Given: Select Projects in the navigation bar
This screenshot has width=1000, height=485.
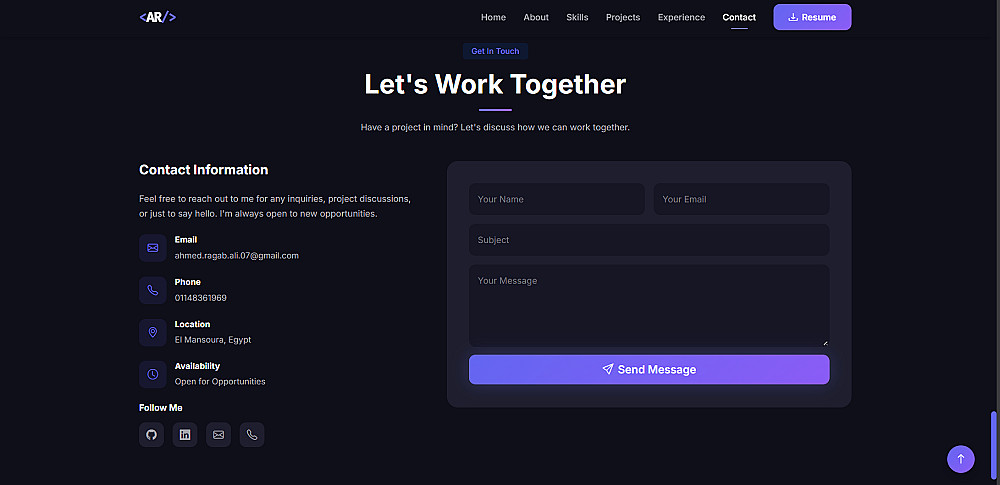Looking at the screenshot, I should click(x=623, y=17).
